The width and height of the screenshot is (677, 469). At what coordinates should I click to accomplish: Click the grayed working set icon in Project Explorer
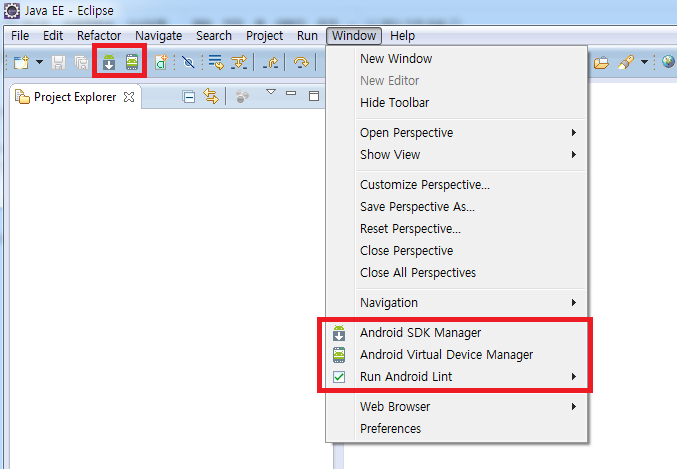[242, 96]
